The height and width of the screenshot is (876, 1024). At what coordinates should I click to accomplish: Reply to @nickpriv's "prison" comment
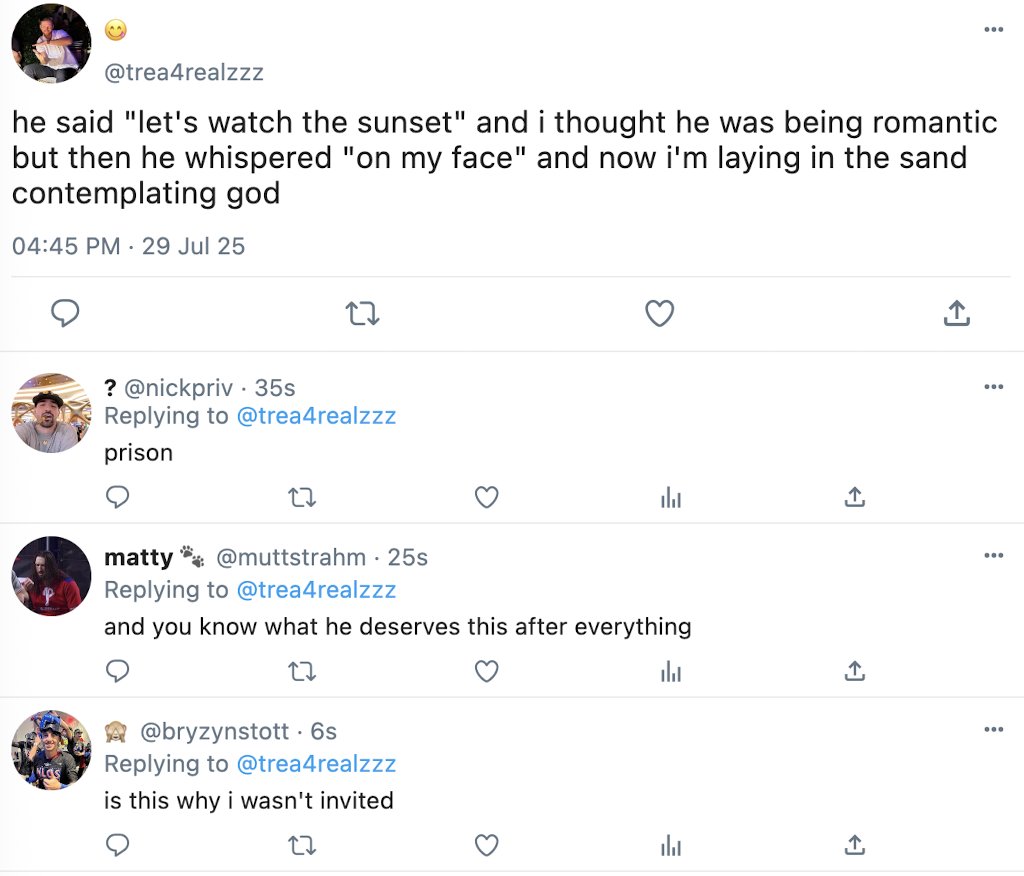click(118, 497)
